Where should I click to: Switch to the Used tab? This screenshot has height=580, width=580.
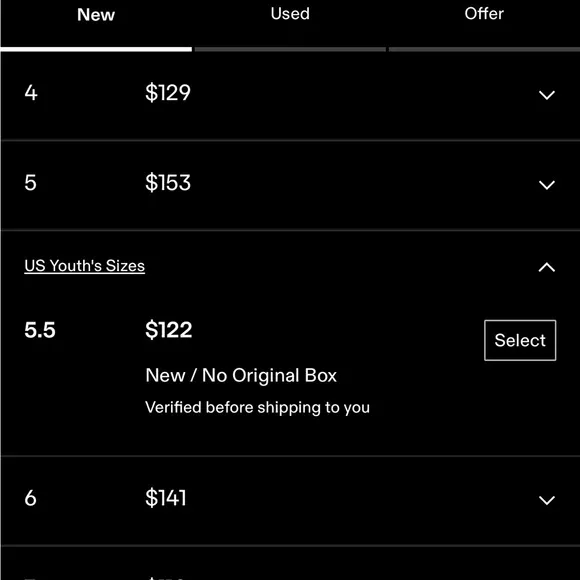(290, 14)
